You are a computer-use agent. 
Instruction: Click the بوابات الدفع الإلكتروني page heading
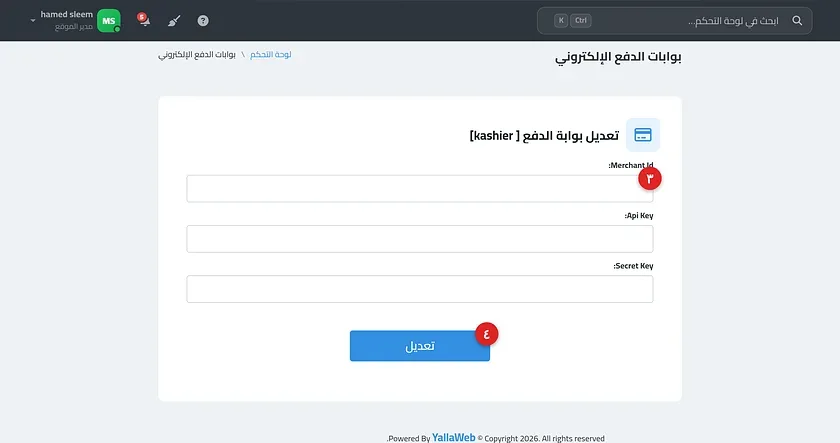click(618, 57)
